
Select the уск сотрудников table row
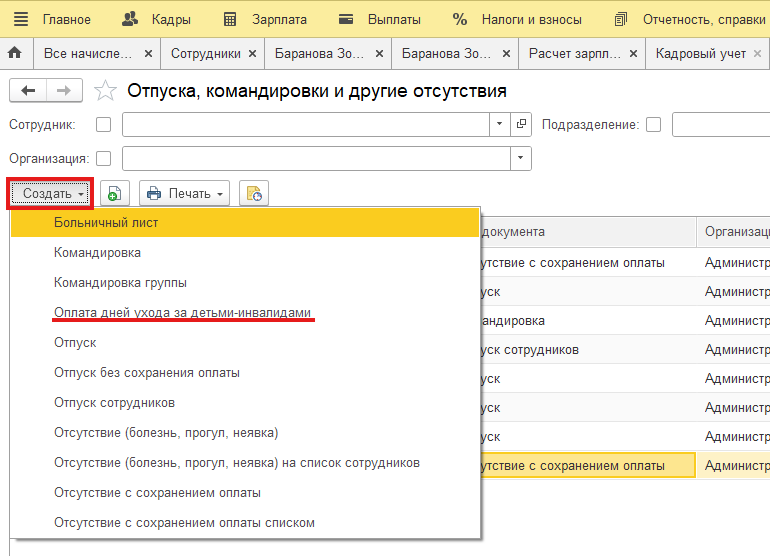[625, 350]
